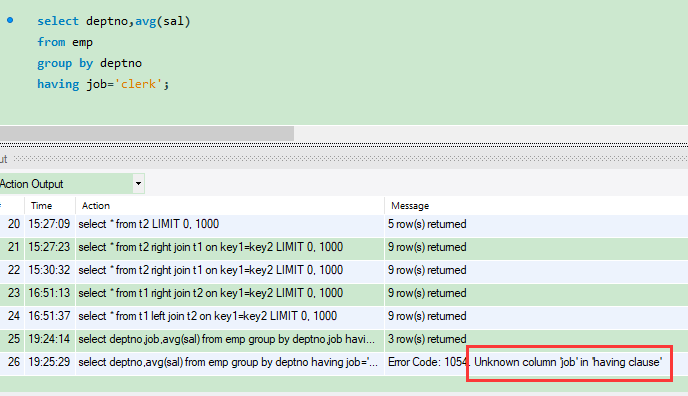688x396 pixels.
Task: Click the timestamp 19:25:29
Action: 49,362
